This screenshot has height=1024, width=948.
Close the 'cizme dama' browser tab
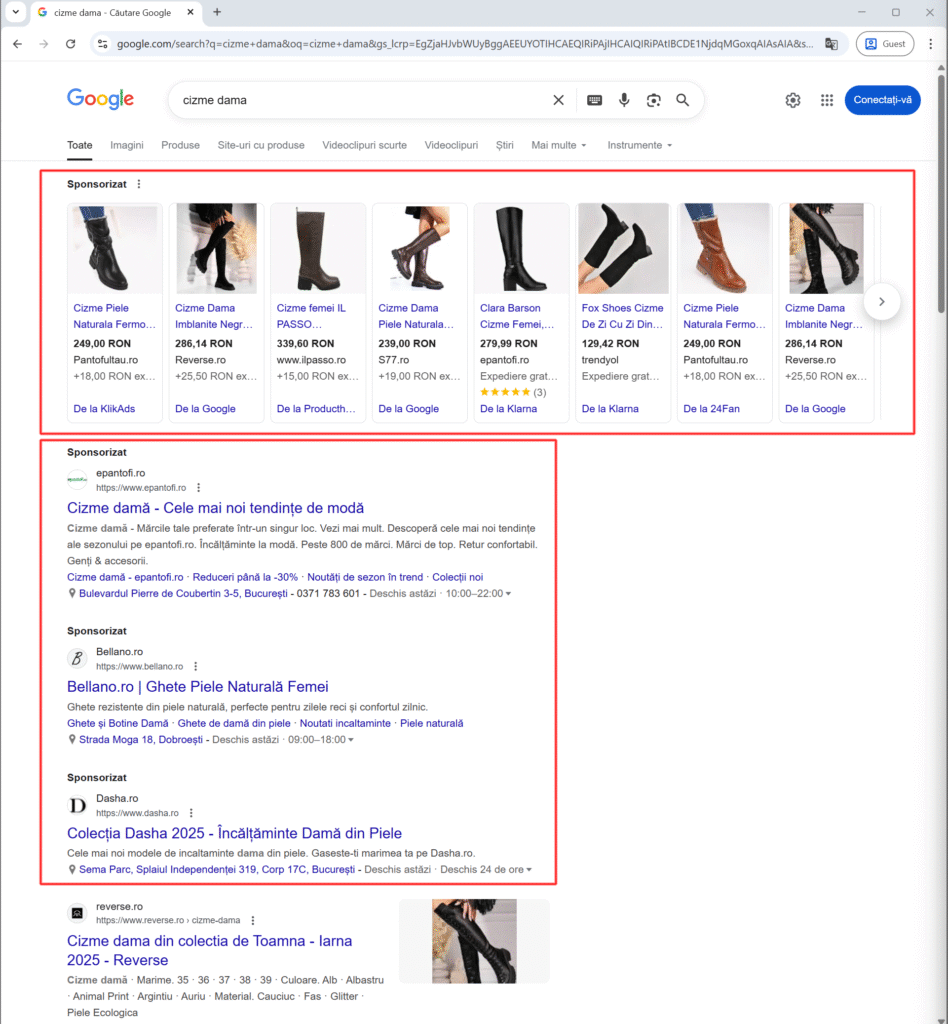(191, 12)
